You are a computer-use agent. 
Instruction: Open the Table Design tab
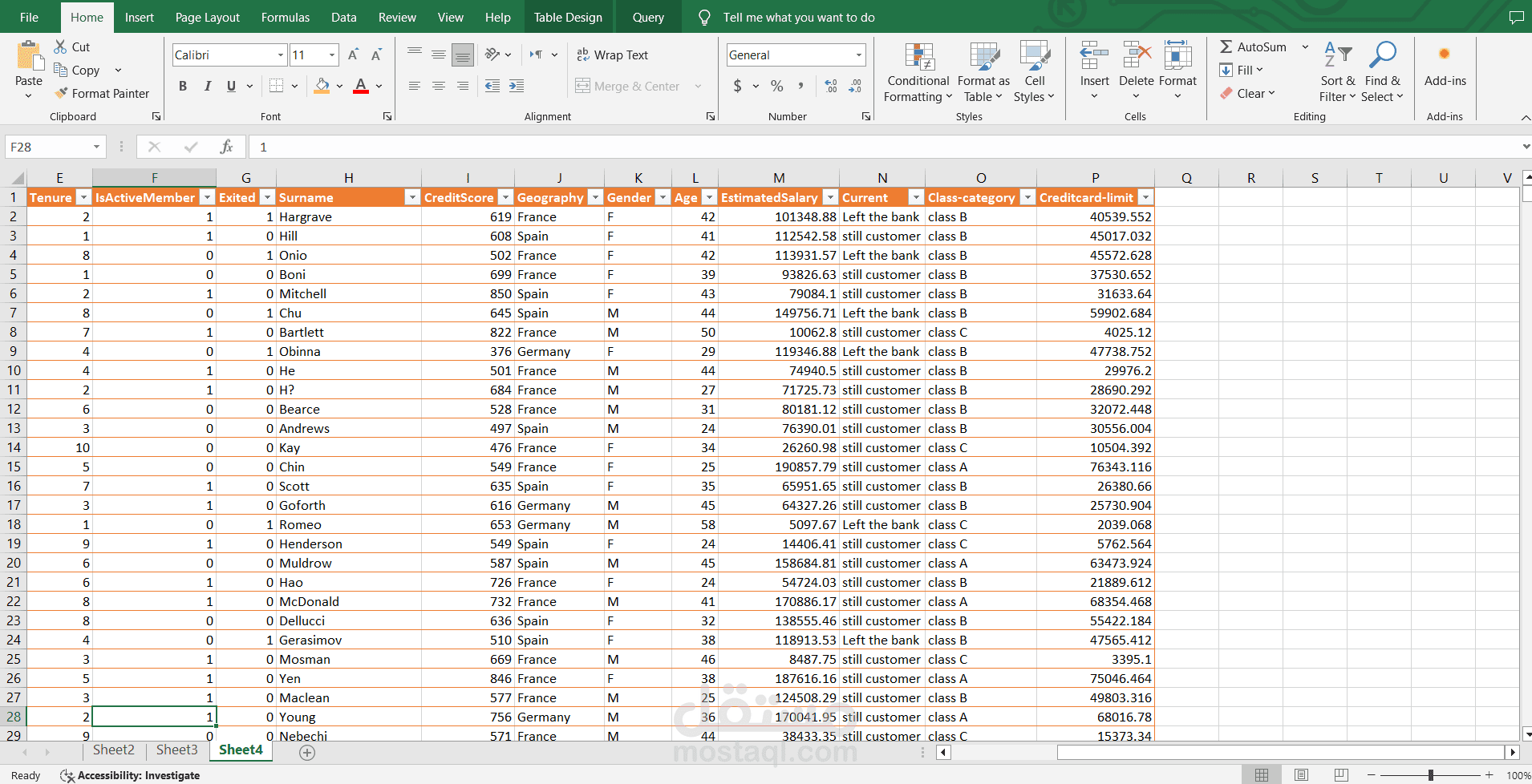(568, 17)
